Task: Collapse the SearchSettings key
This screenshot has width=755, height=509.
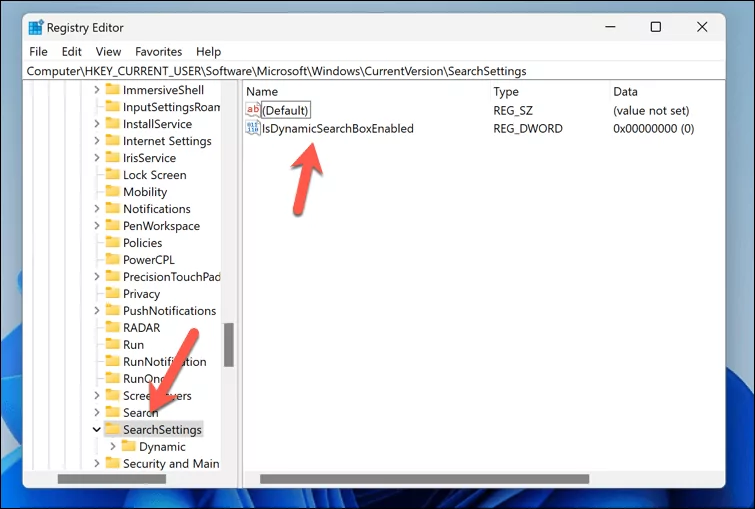Action: [97, 429]
